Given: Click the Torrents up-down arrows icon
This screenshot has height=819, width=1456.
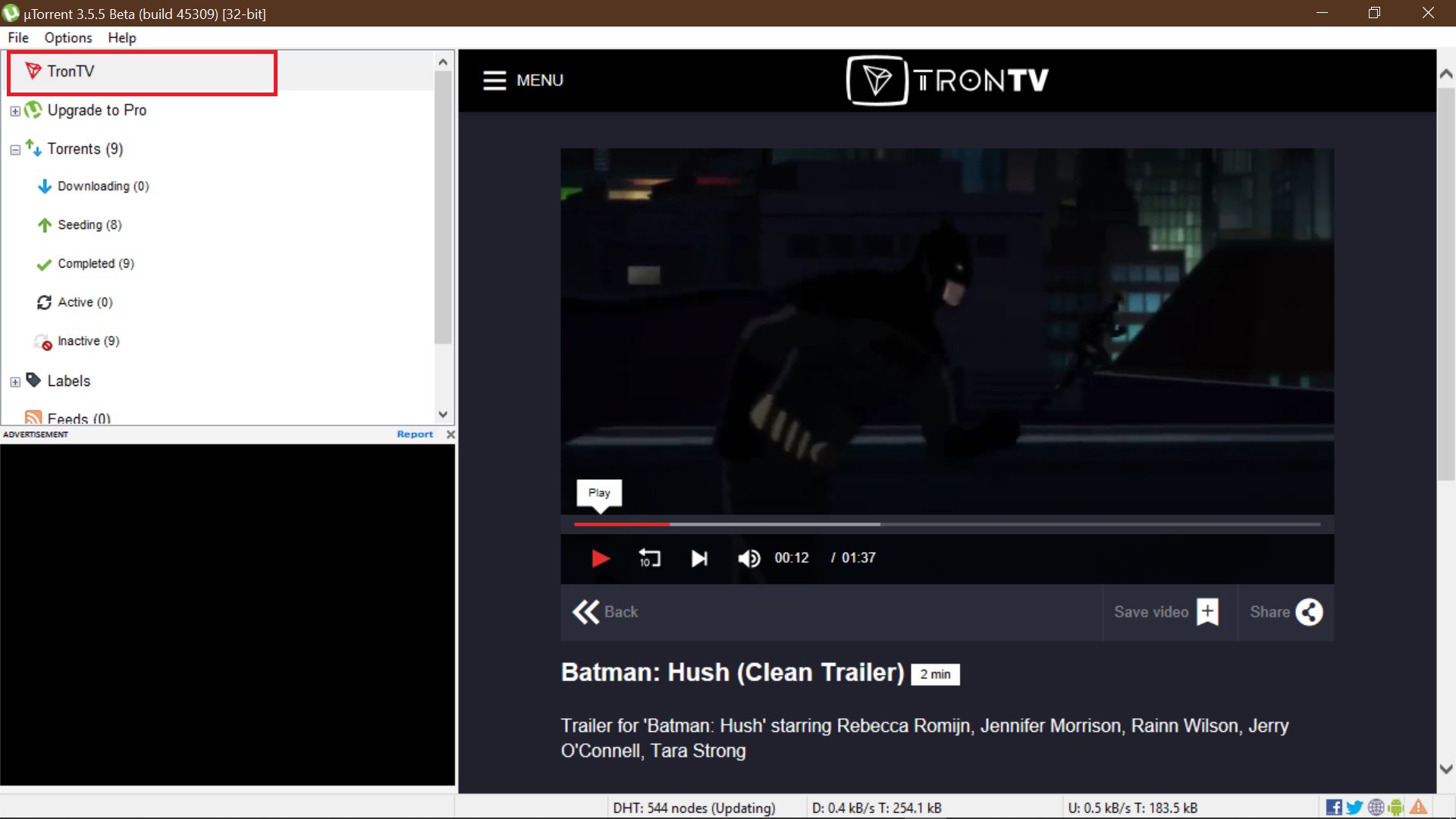Looking at the screenshot, I should coord(33,148).
